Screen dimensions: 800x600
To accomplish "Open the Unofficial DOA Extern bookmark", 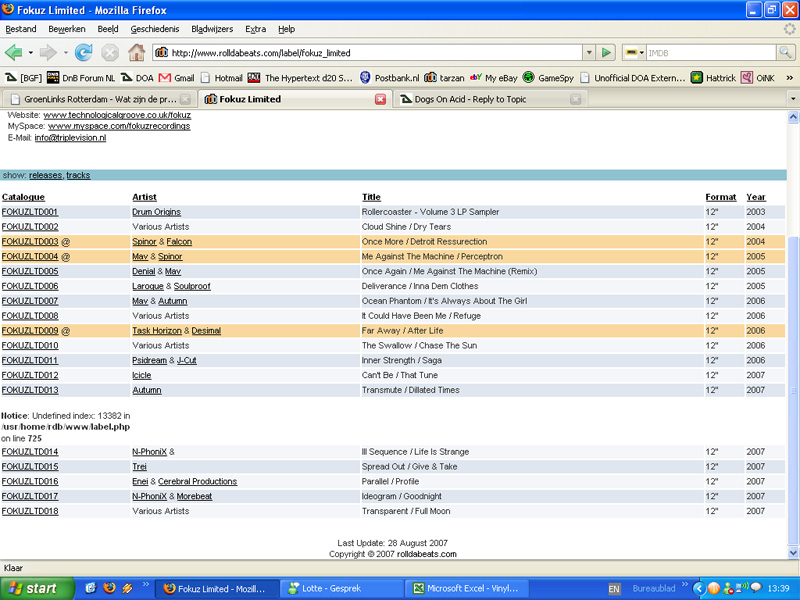I will [x=633, y=78].
